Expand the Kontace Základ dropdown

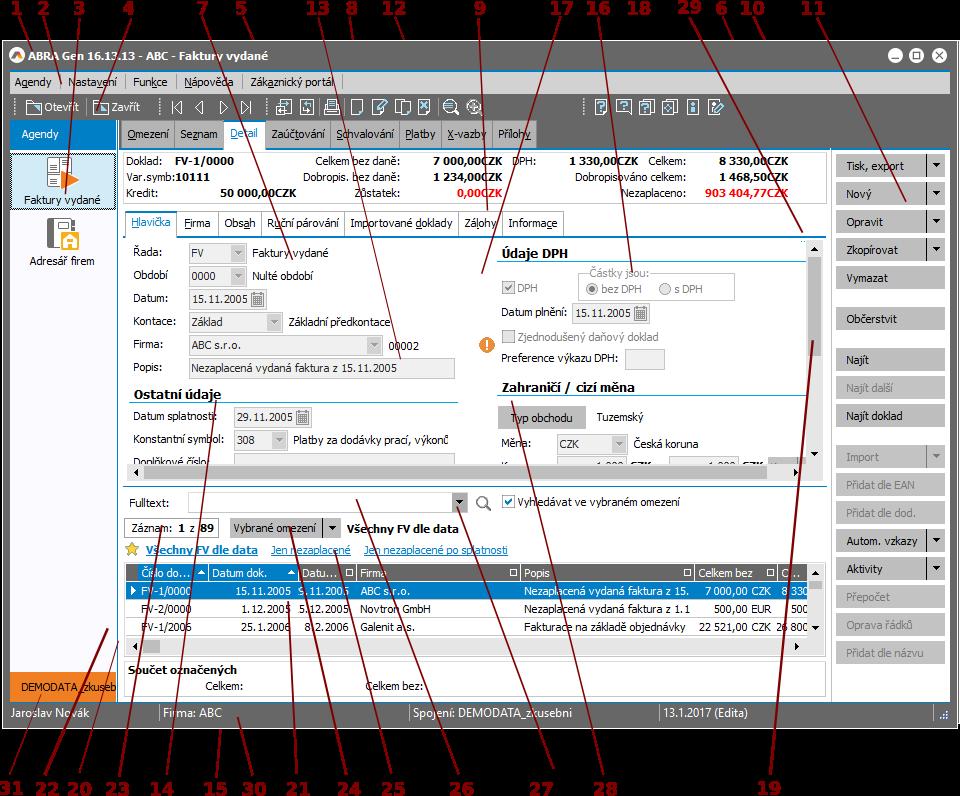[x=274, y=322]
